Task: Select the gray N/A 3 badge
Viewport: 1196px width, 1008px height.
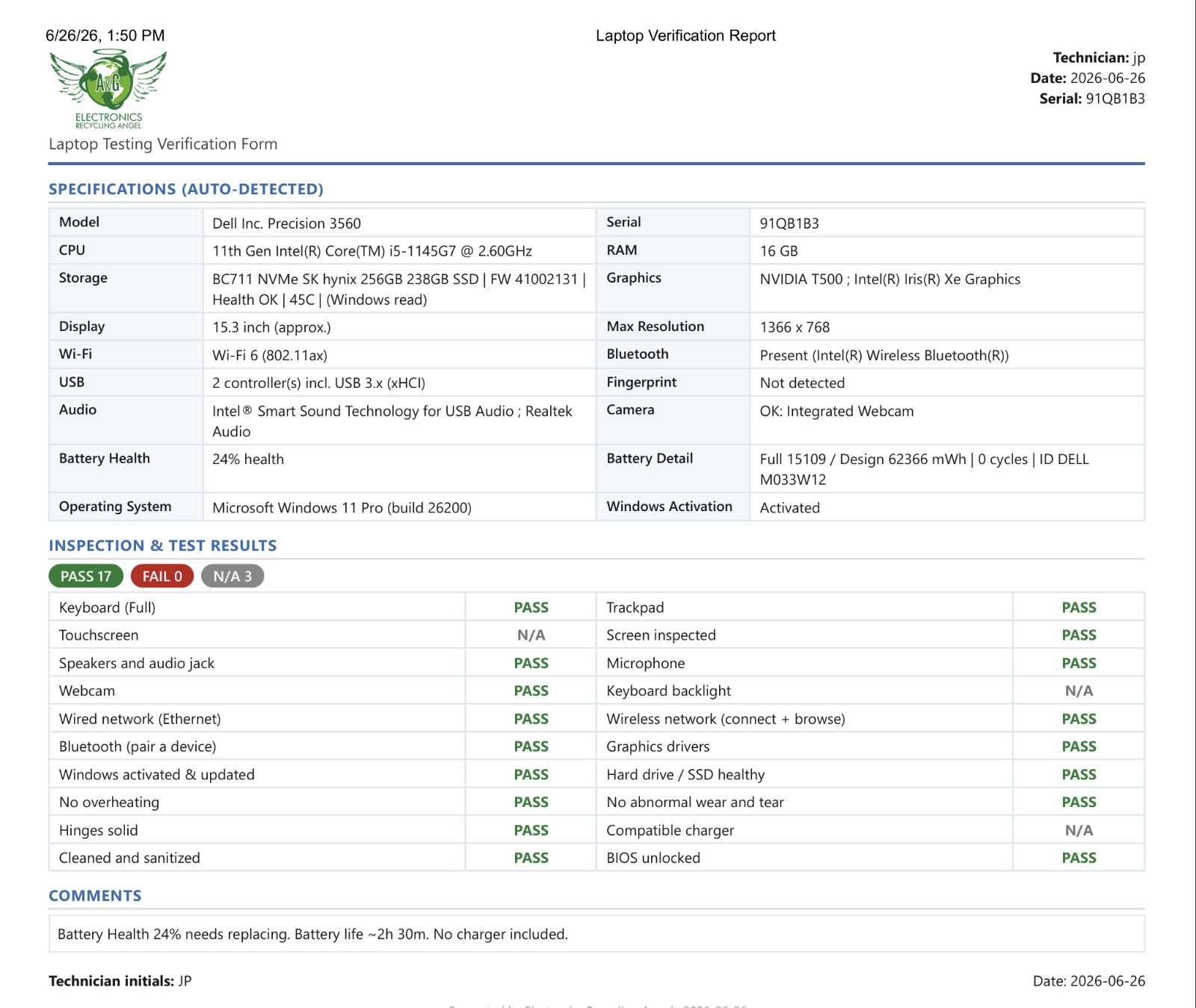Action: 232,576
